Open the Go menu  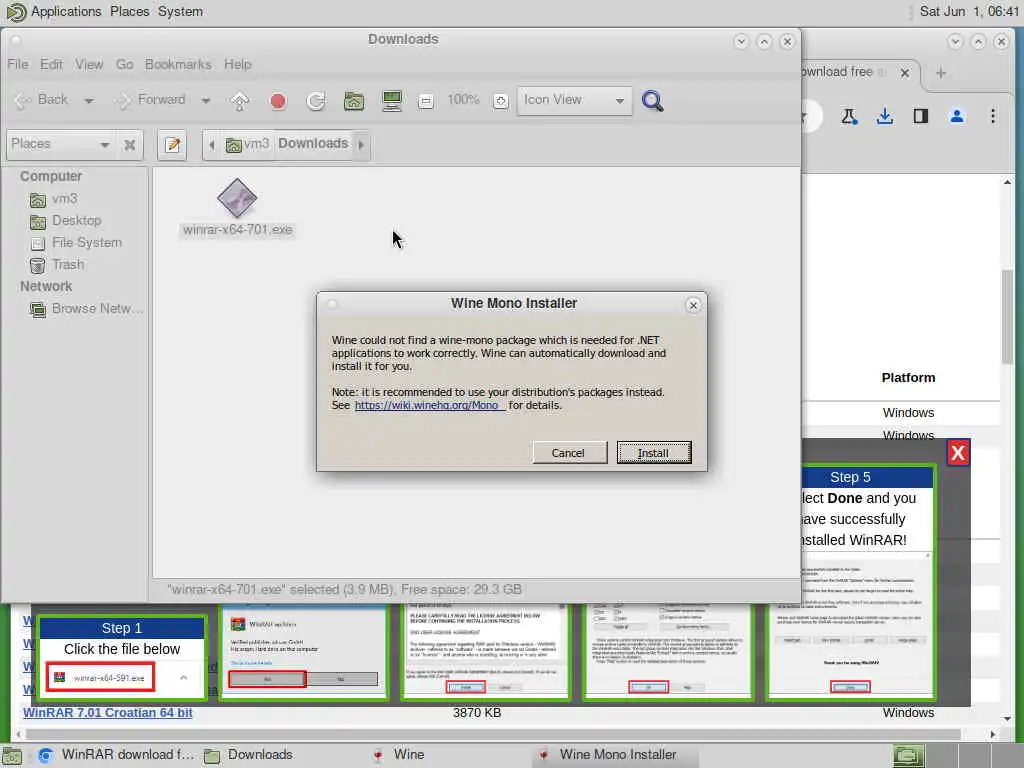(125, 64)
